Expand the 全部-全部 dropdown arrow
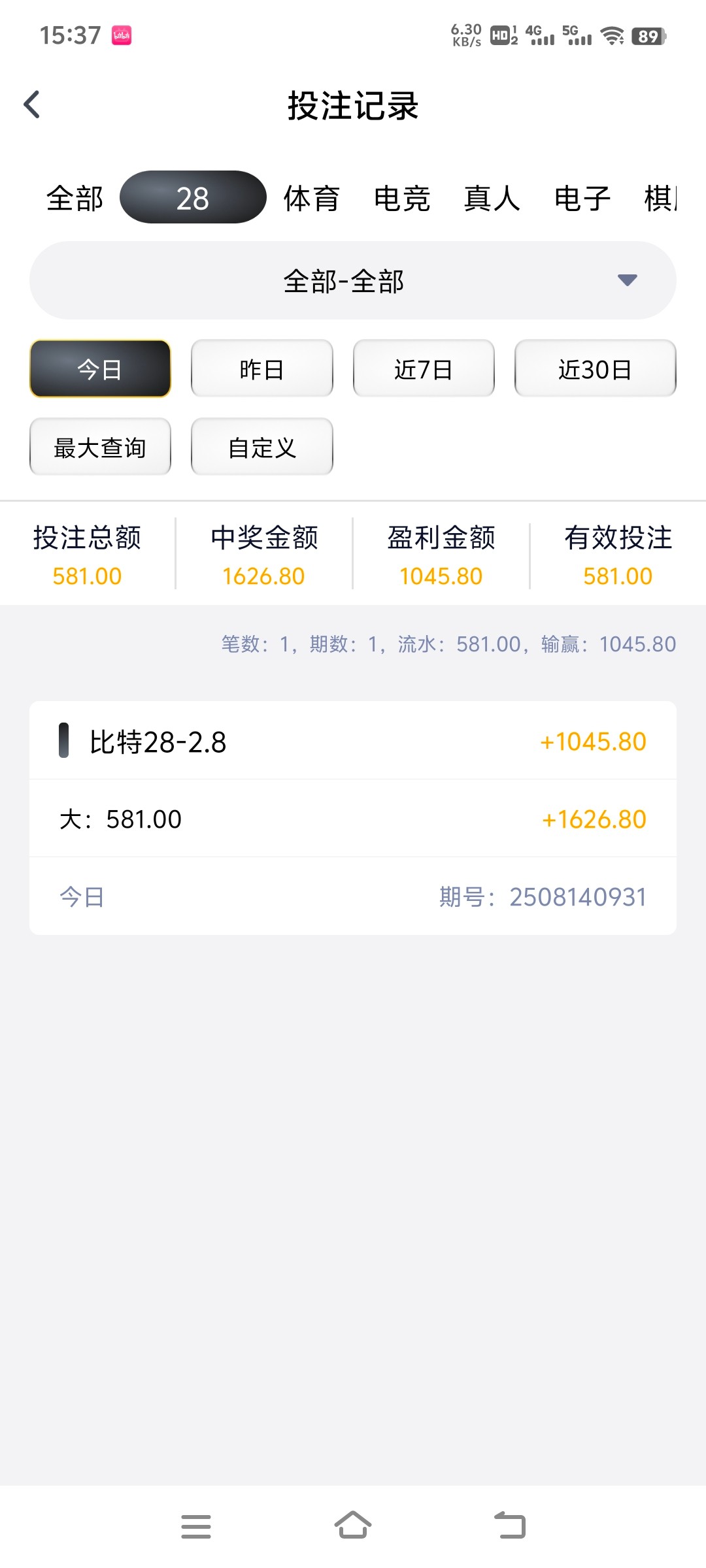Viewport: 706px width, 1568px height. point(627,280)
